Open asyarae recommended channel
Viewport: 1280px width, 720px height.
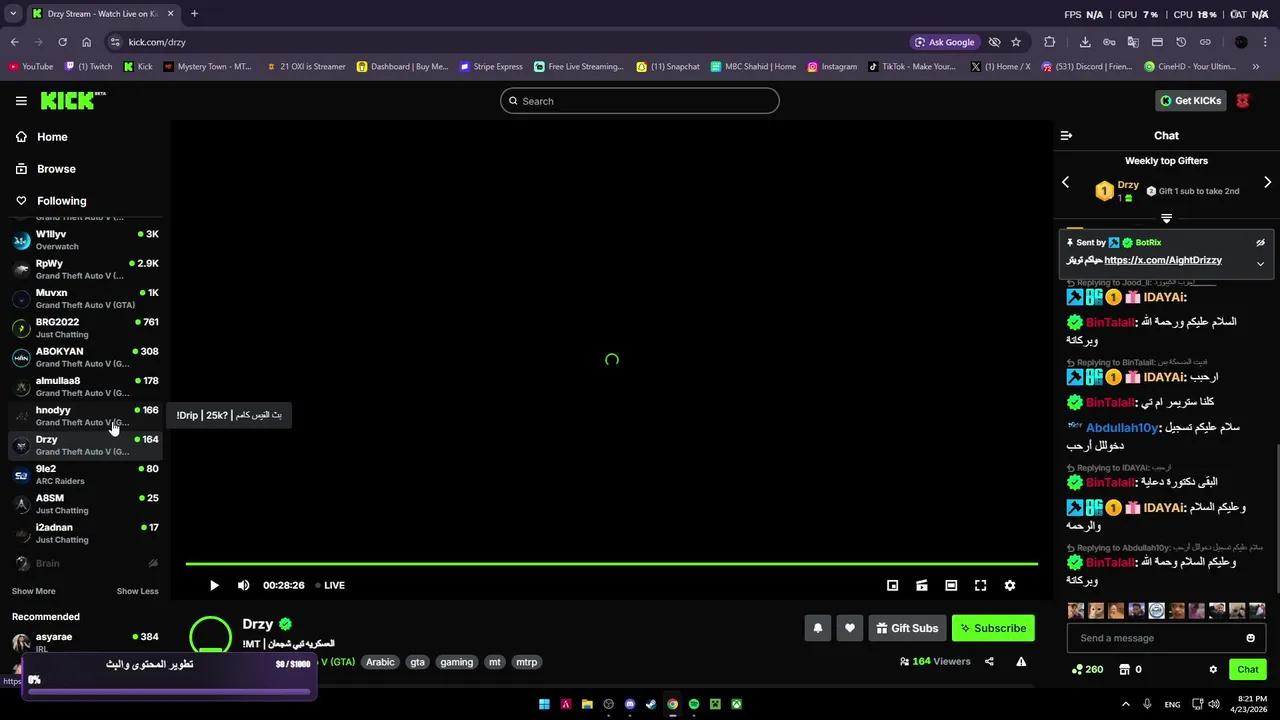(x=85, y=642)
